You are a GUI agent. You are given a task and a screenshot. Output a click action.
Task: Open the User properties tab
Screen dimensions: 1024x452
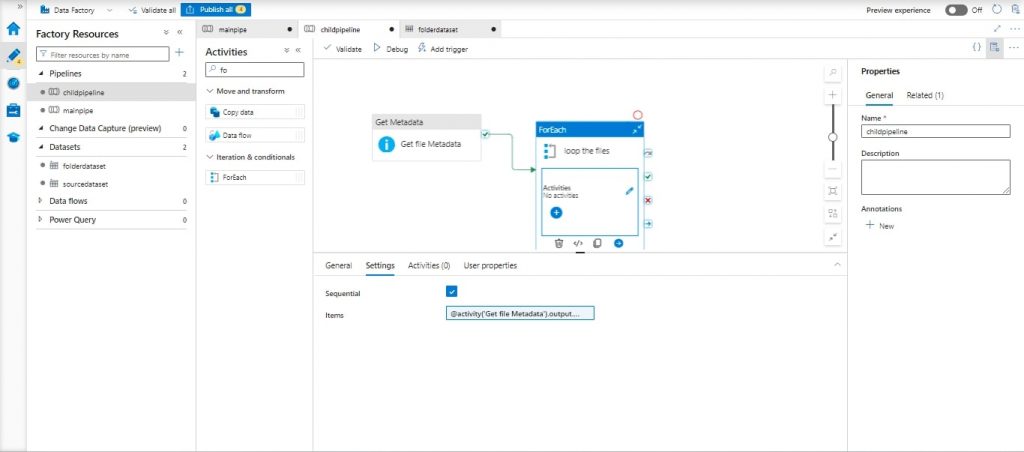[x=490, y=265]
